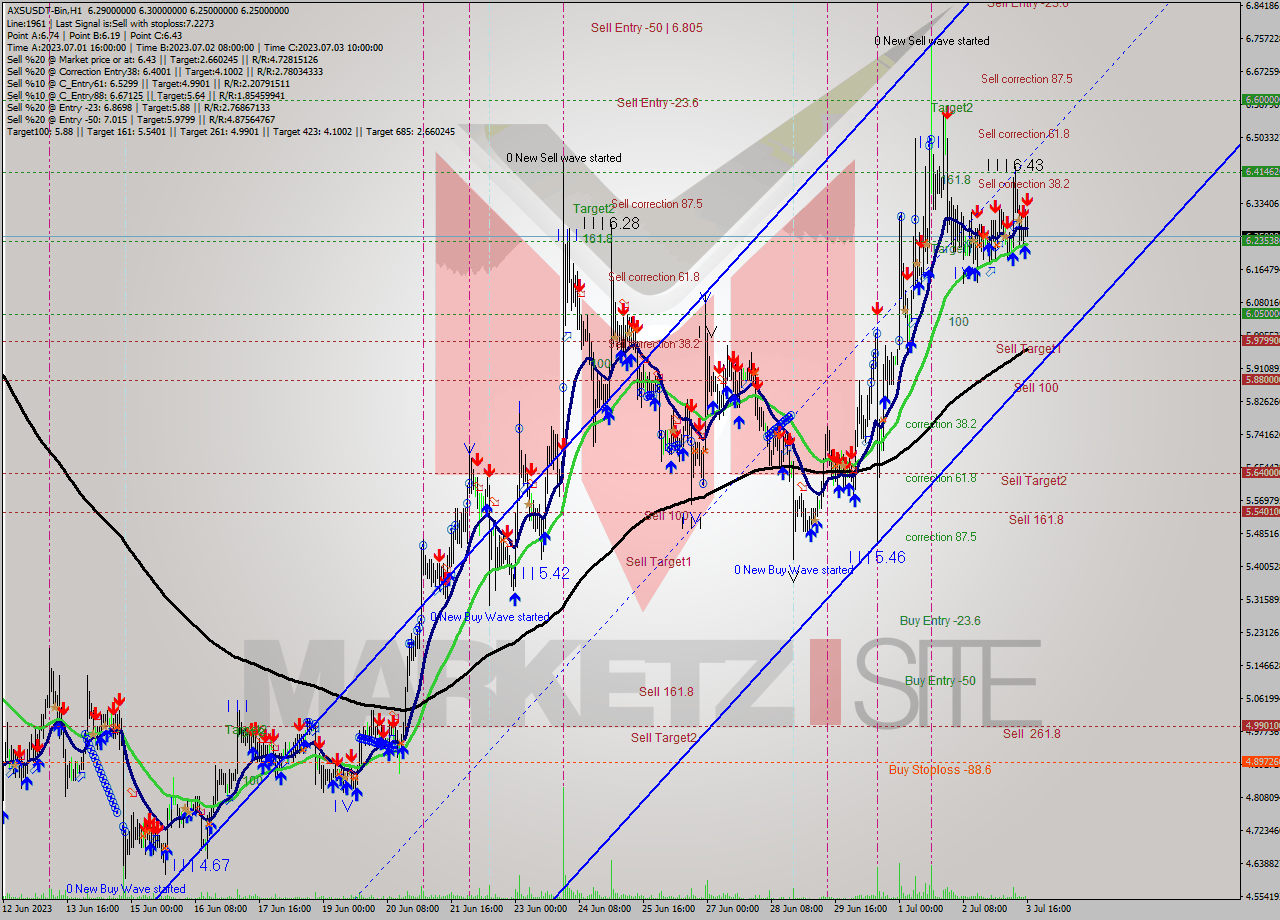
Task: Select the 'Buy Entry -23.6' label
Action: [940, 621]
